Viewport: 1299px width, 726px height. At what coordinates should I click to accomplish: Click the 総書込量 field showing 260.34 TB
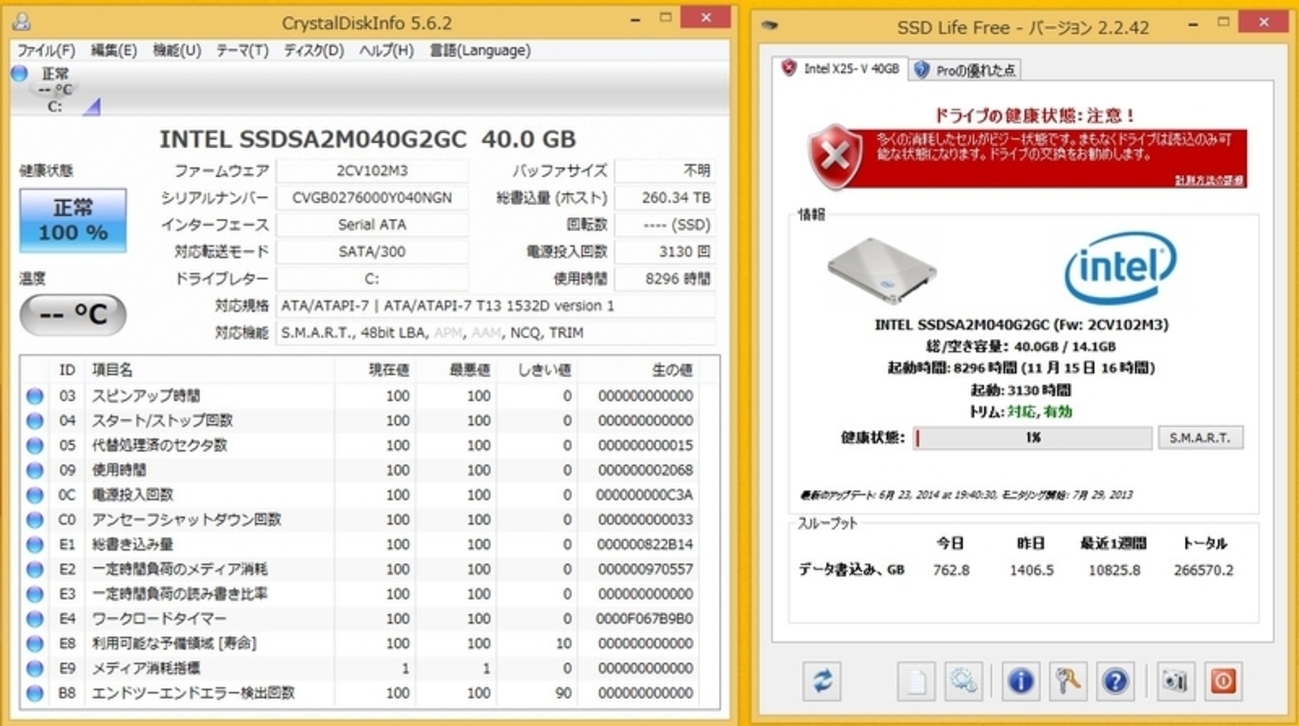pyautogui.click(x=665, y=198)
